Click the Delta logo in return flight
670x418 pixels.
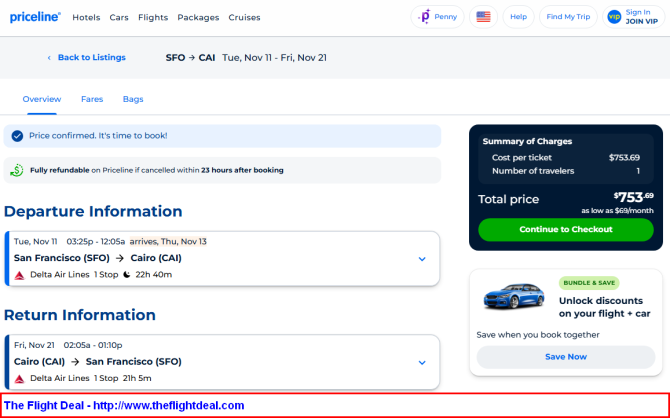(x=19, y=378)
